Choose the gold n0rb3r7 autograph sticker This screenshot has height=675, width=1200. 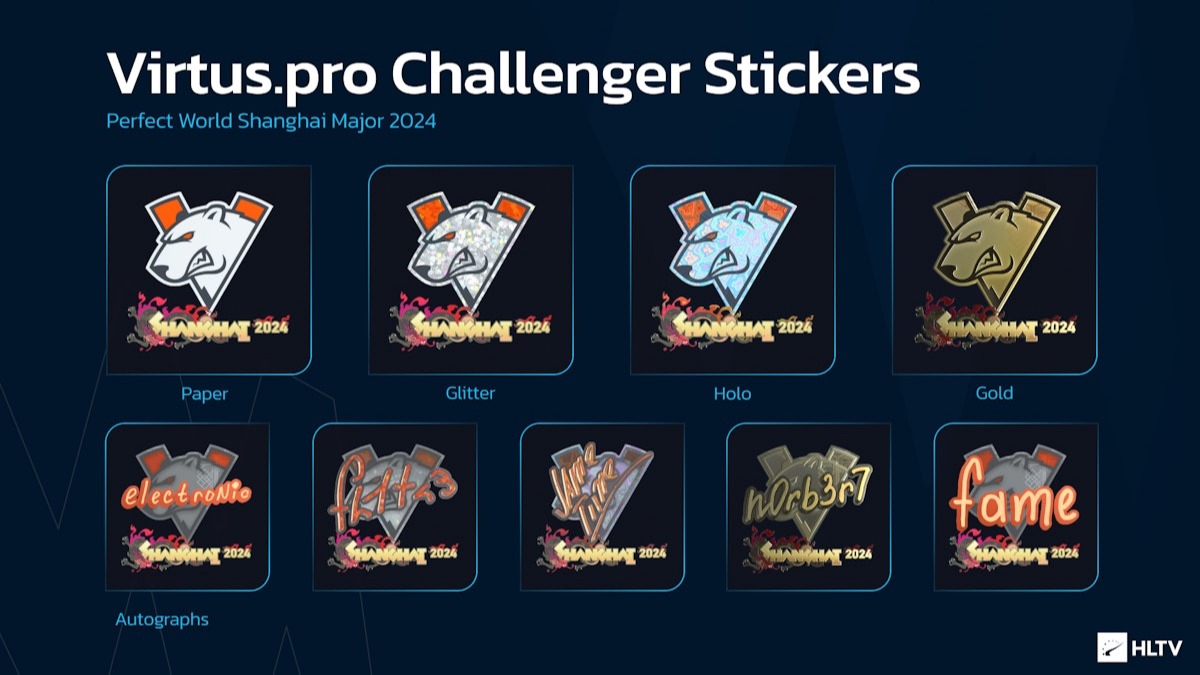click(809, 507)
